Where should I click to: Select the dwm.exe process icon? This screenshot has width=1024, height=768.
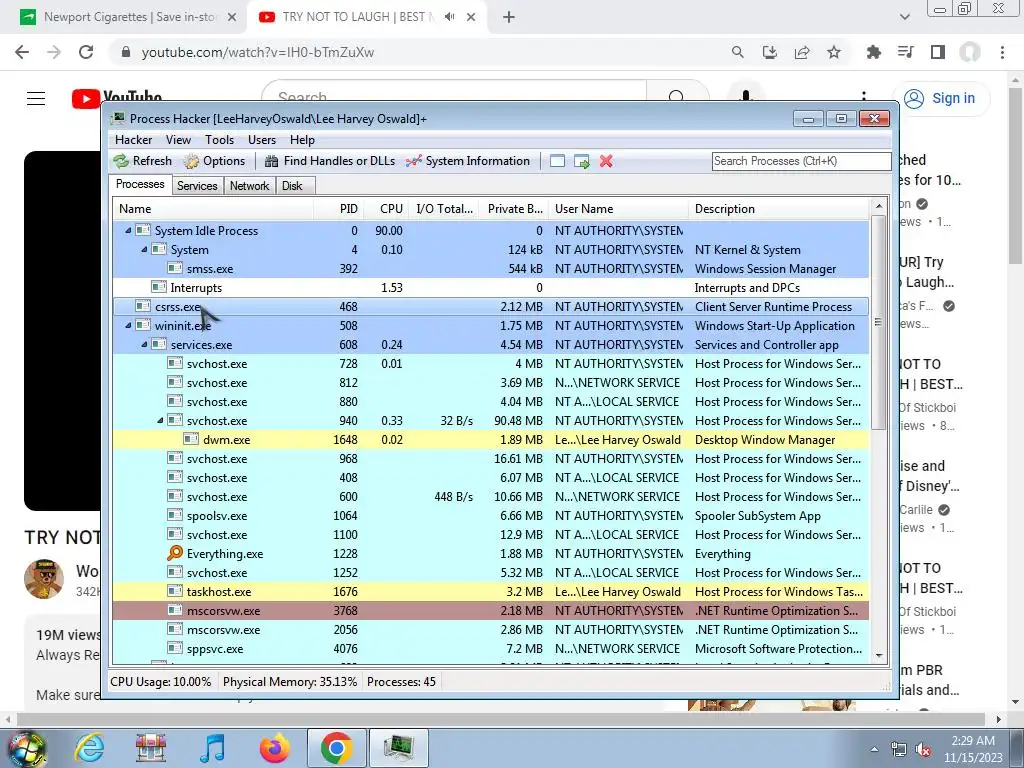pyautogui.click(x=191, y=440)
